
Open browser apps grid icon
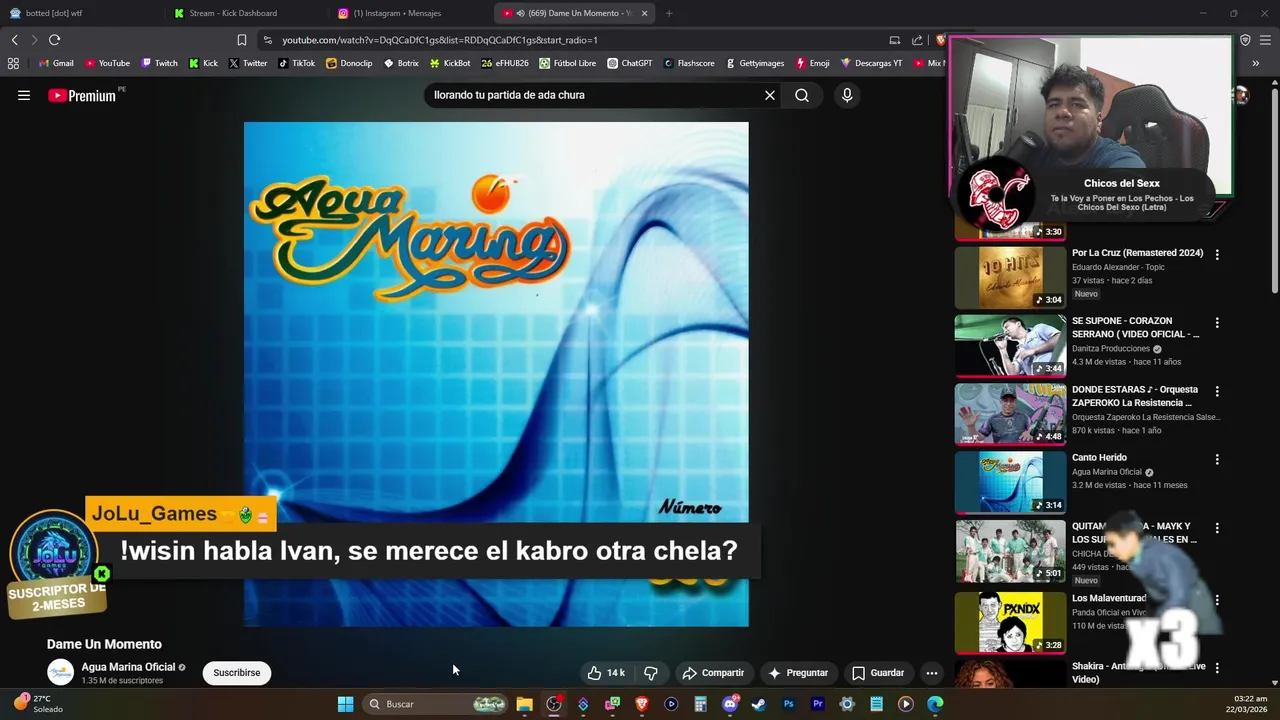13,63
